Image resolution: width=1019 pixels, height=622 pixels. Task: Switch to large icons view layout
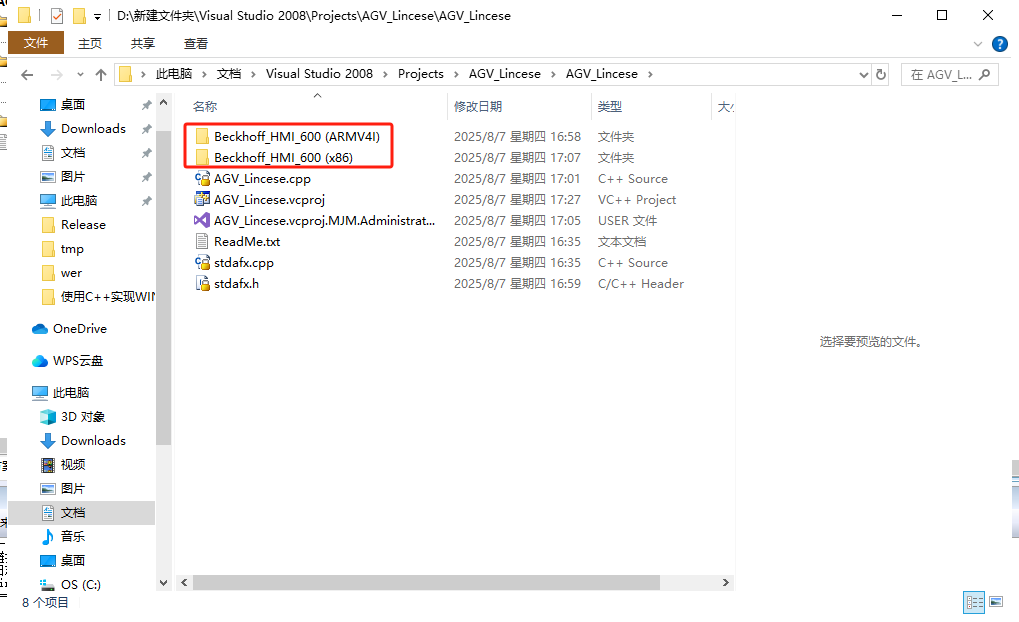(x=996, y=603)
